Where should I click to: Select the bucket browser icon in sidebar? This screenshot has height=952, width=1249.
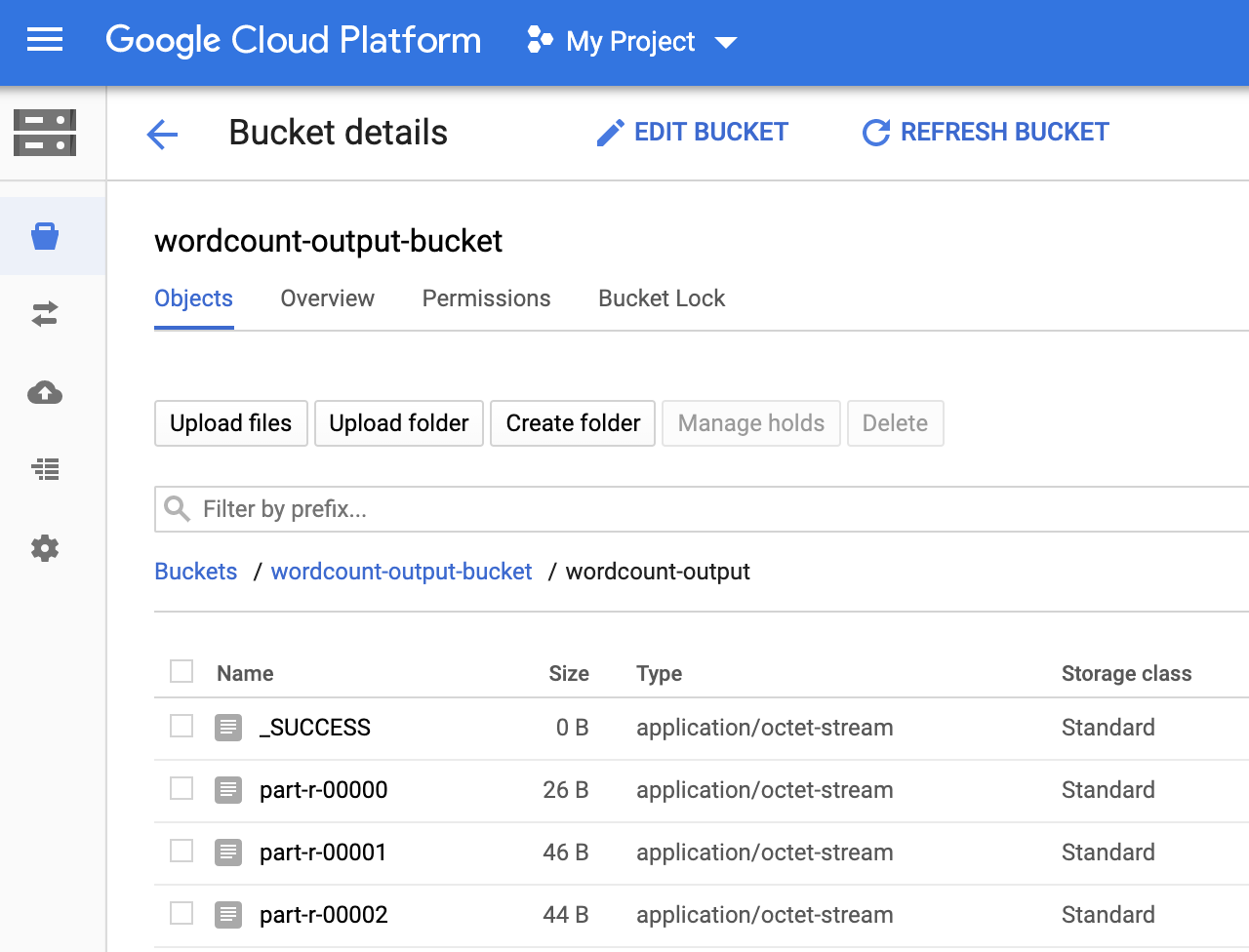click(x=45, y=236)
